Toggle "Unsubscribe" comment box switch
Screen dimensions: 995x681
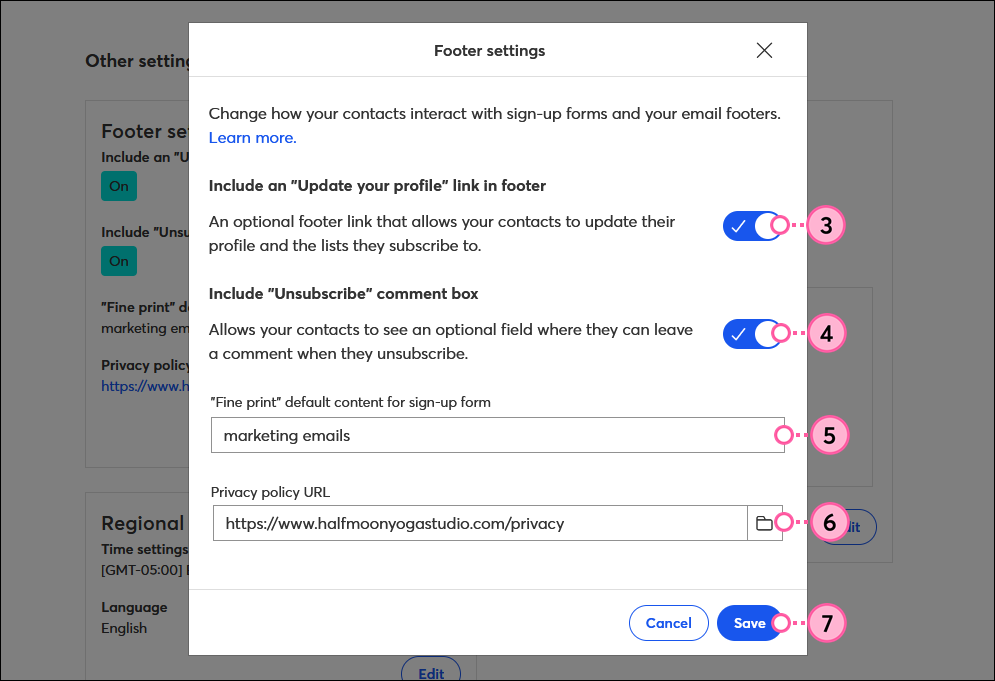click(751, 334)
